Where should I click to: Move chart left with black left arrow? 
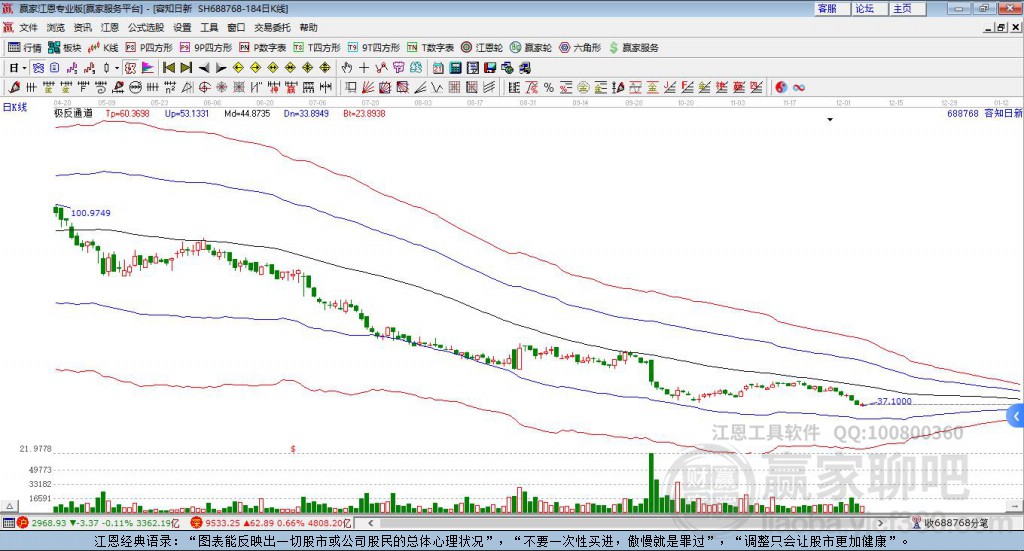pyautogui.click(x=204, y=68)
